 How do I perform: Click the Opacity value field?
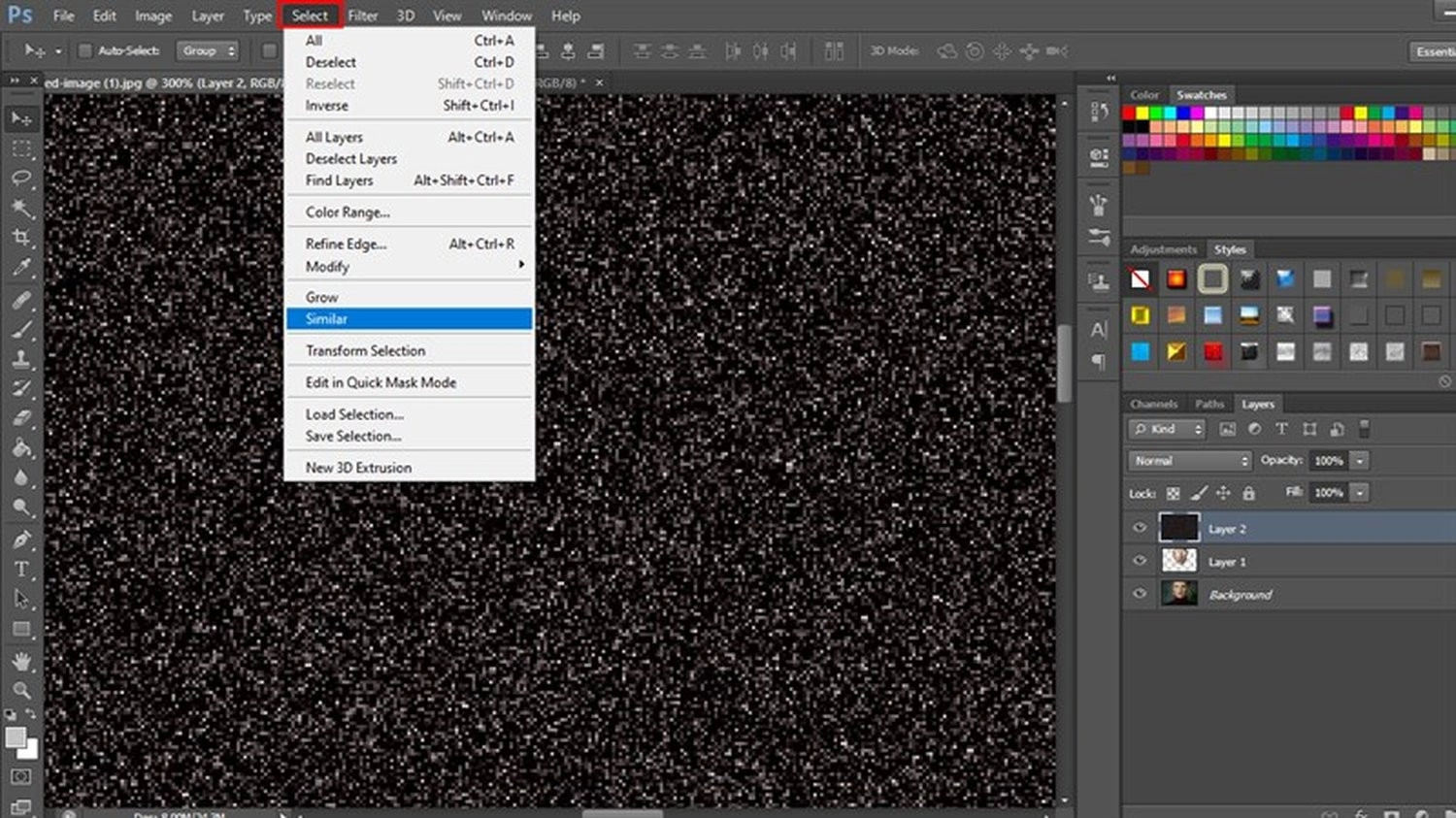[x=1329, y=461]
